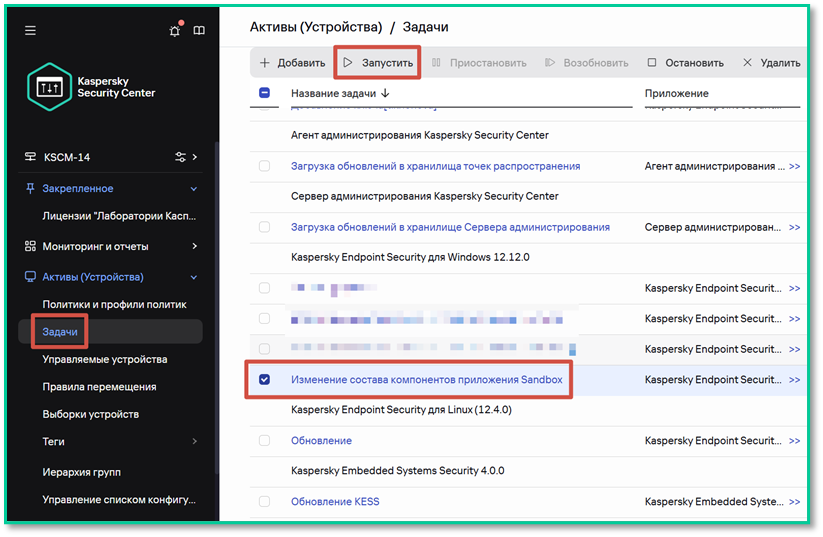
Task: Click group row Агент администрирования Kaspersky Security Center
Action: tap(419, 135)
